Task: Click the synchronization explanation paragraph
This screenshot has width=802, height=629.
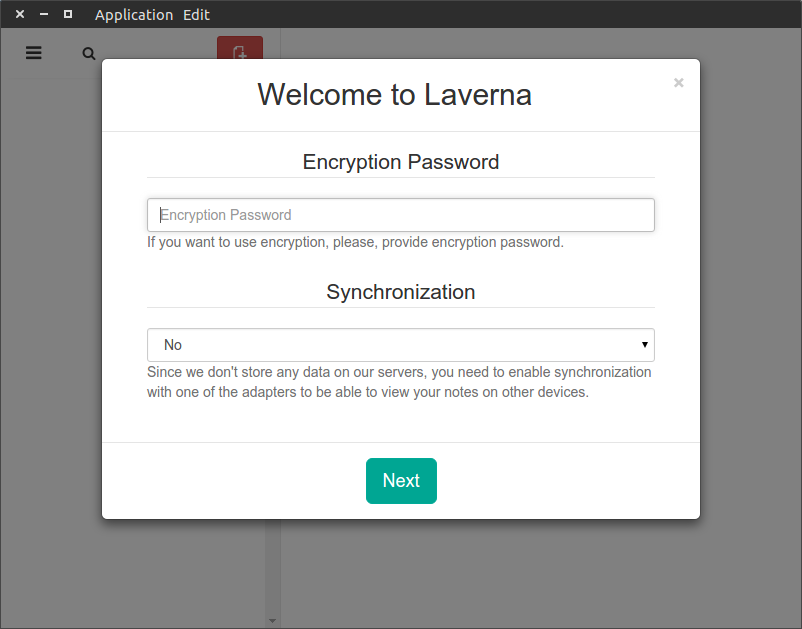Action: pyautogui.click(x=399, y=382)
